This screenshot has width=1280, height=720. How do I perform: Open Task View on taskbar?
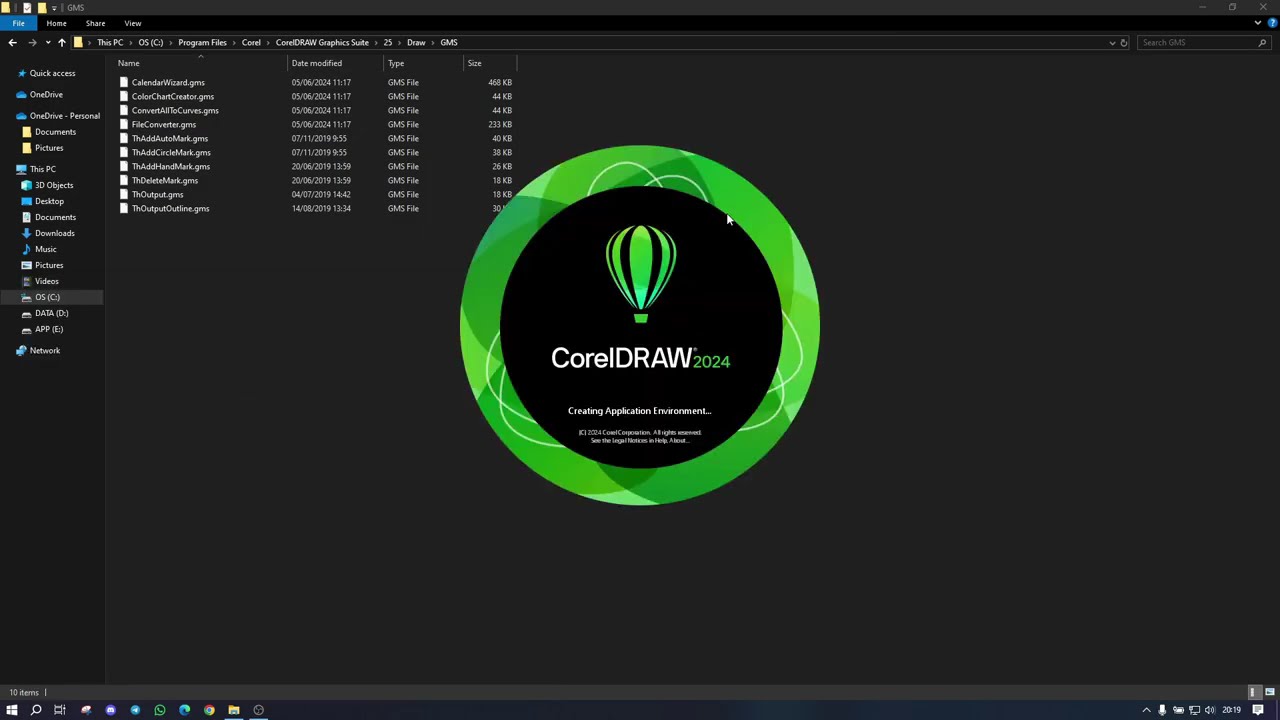pyautogui.click(x=60, y=710)
